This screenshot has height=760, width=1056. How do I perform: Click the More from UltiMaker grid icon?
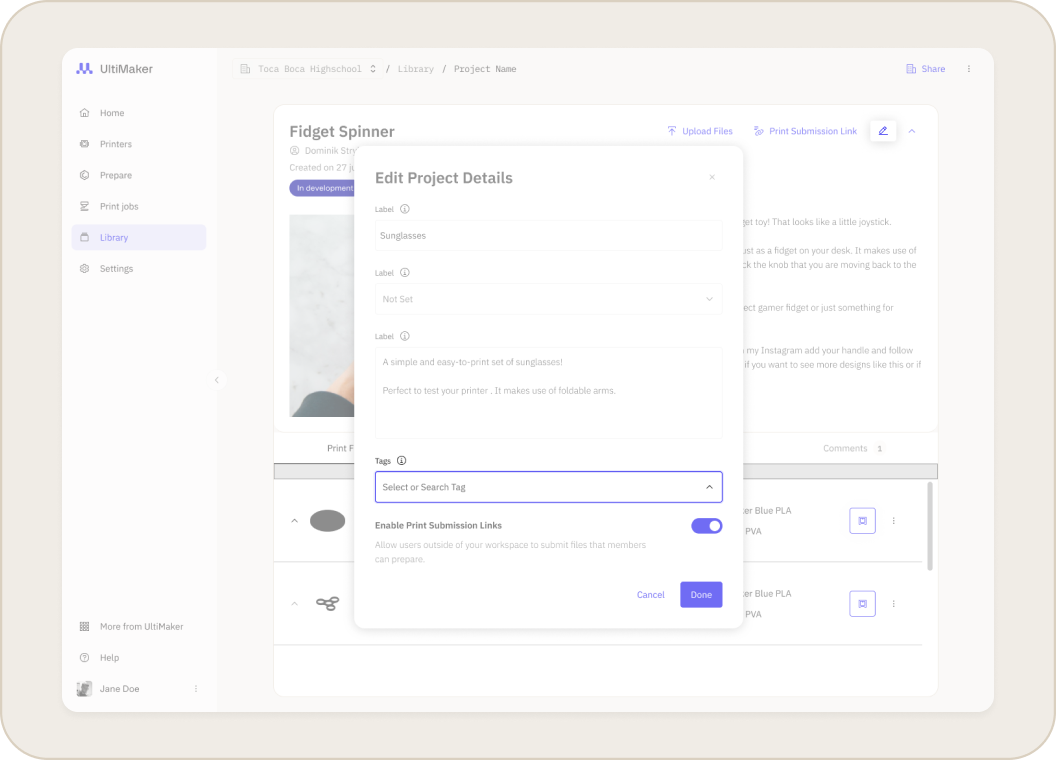84,627
